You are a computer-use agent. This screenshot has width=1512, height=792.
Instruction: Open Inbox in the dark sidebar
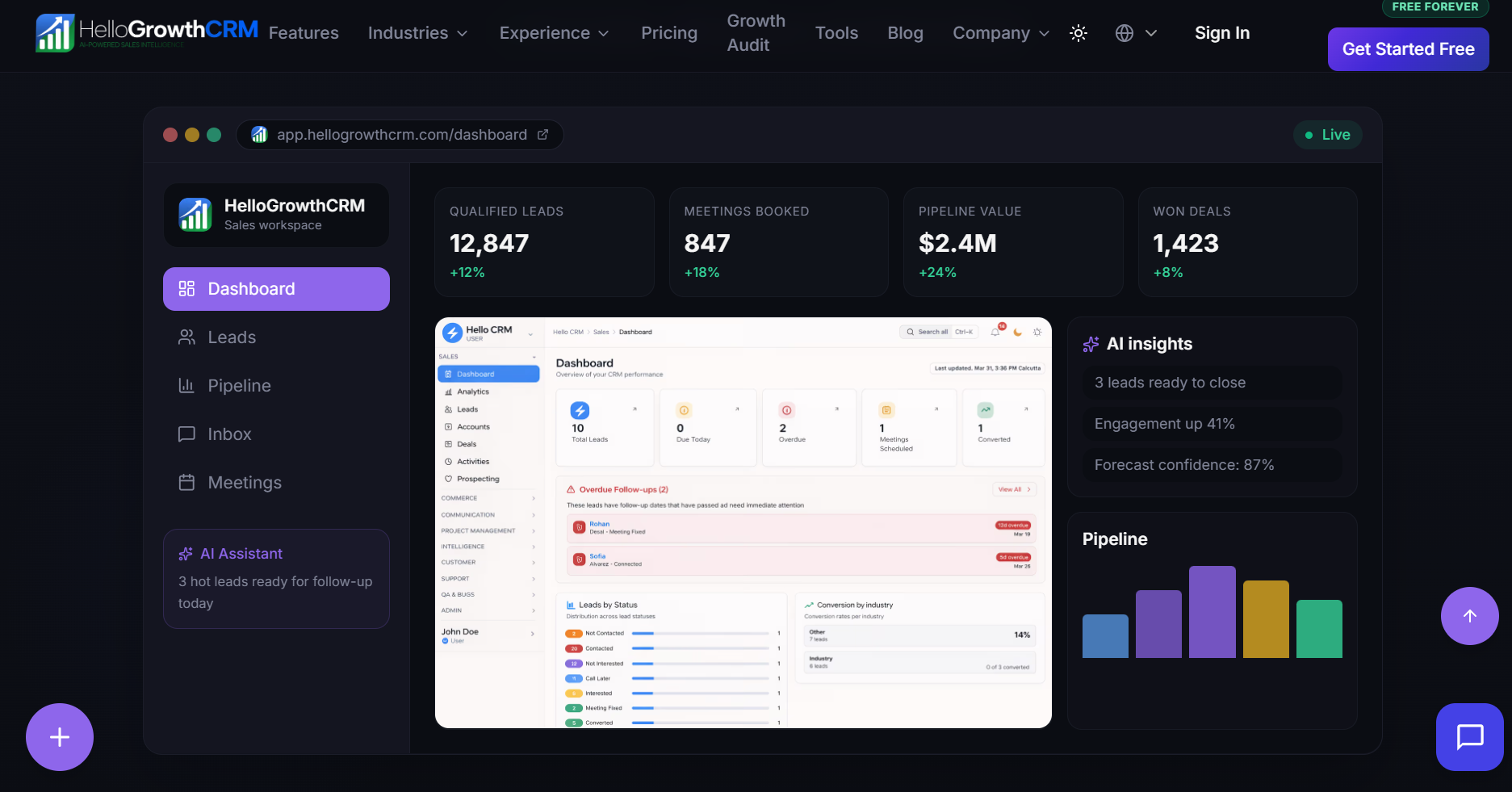pyautogui.click(x=276, y=434)
